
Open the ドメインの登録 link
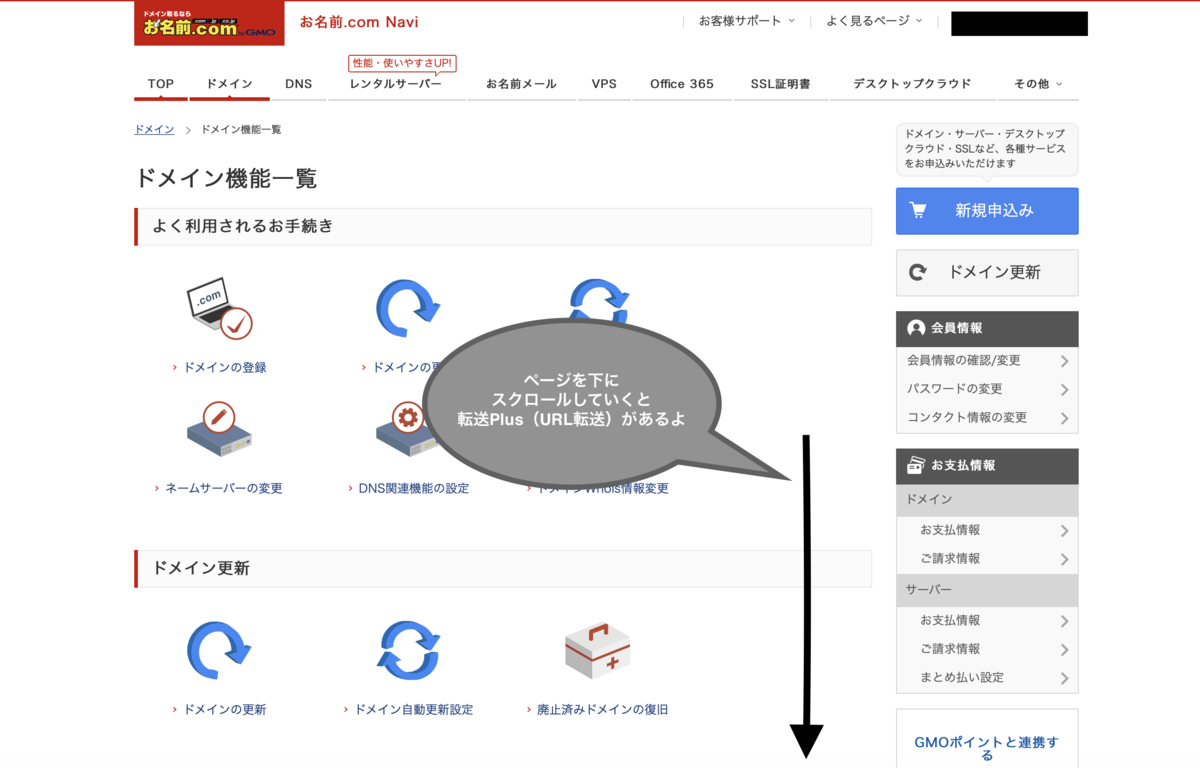tap(225, 368)
